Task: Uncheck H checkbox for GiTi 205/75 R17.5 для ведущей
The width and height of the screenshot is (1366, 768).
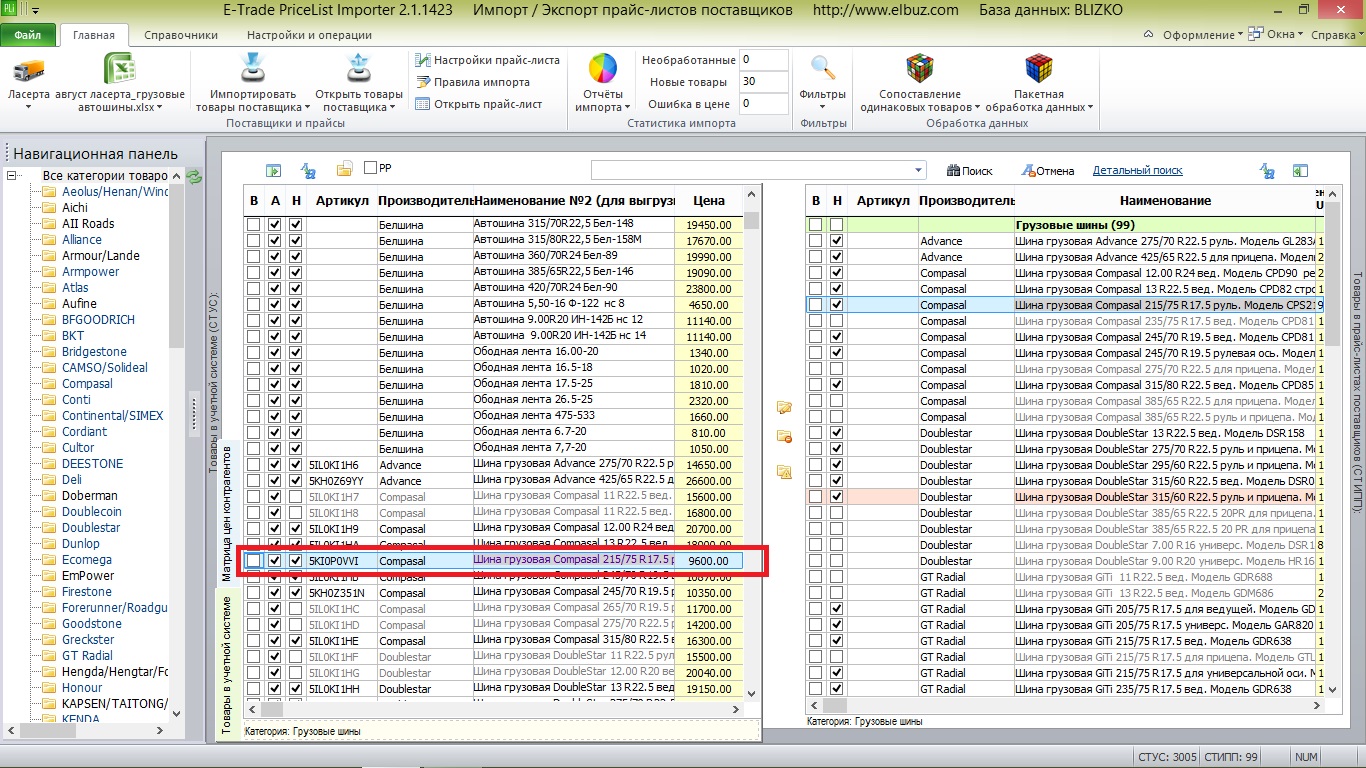Action: point(836,609)
